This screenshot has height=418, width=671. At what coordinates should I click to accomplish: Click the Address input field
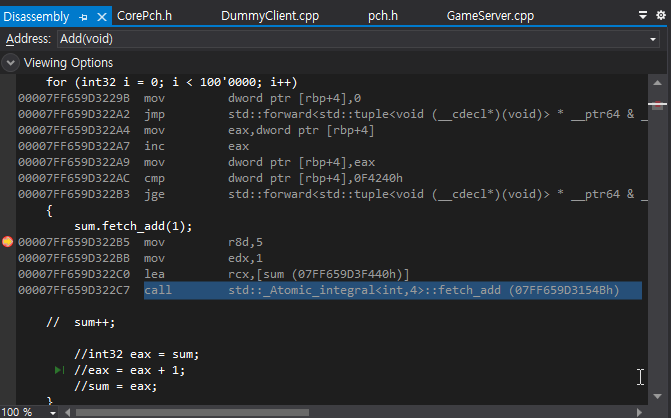tap(352, 39)
